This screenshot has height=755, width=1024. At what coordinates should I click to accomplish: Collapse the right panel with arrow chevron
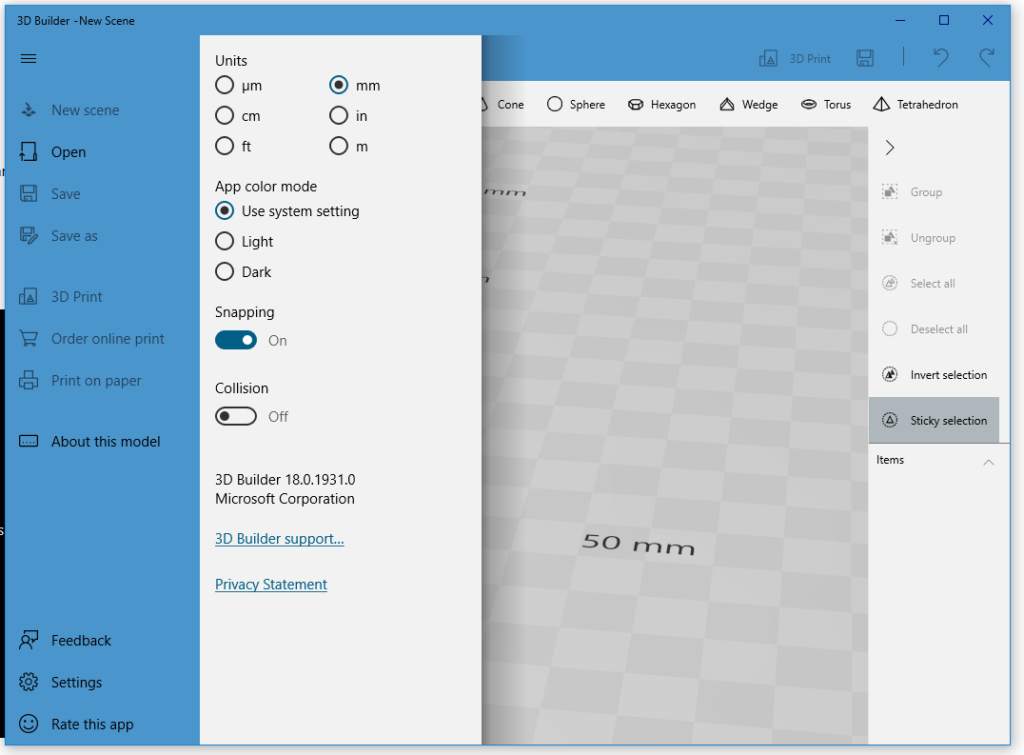[889, 148]
